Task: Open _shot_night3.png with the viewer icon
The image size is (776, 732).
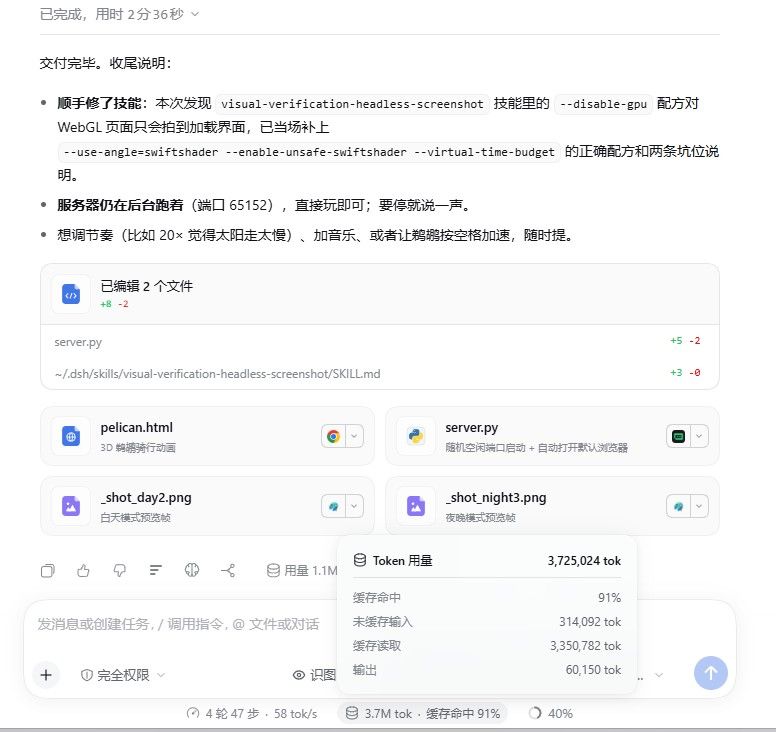Action: tap(679, 506)
